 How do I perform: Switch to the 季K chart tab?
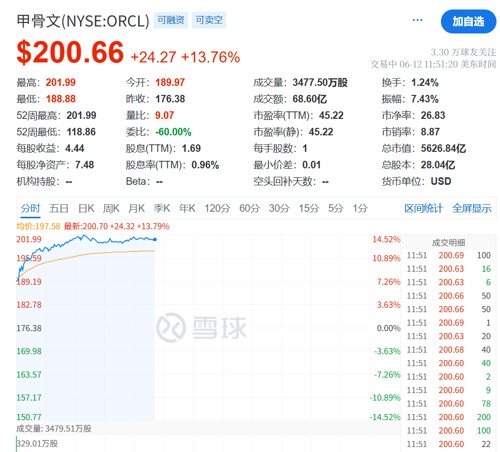162,208
